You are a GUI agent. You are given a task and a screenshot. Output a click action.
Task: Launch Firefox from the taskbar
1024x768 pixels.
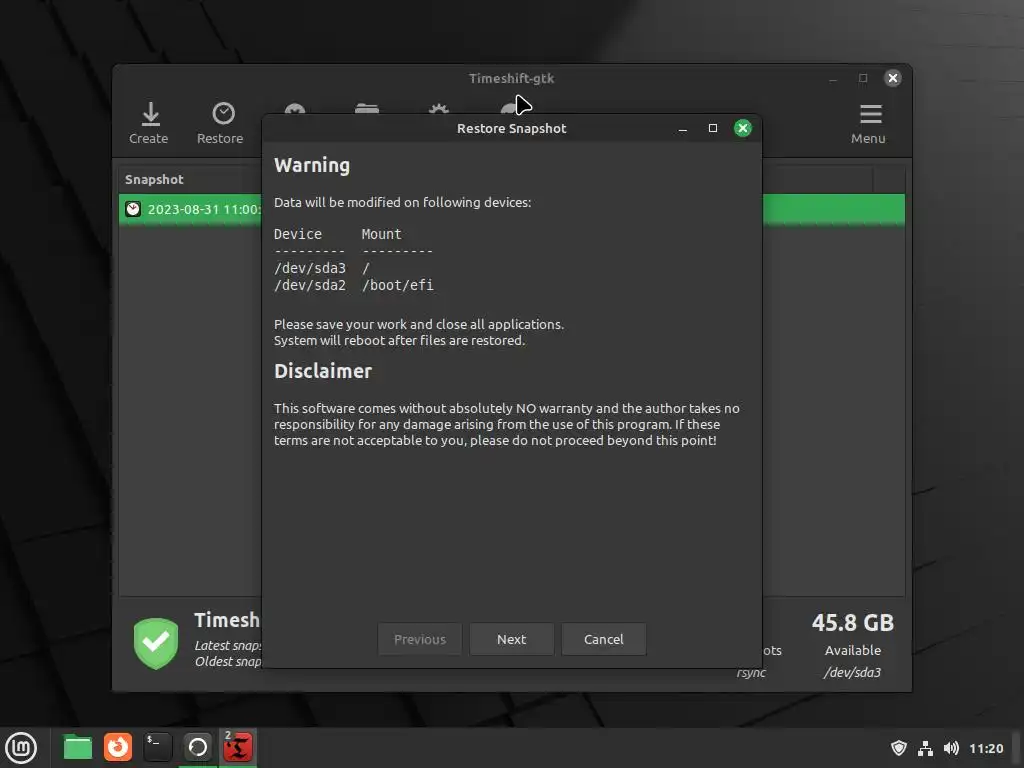coord(118,748)
